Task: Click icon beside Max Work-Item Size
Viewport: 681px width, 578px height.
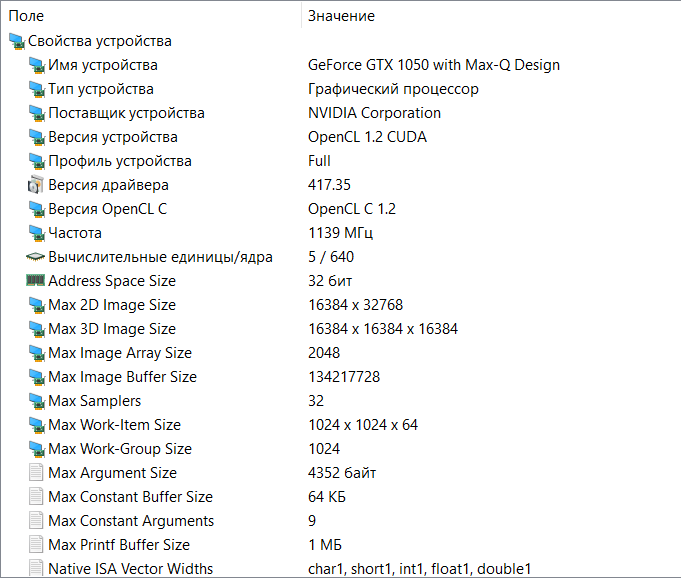Action: click(36, 425)
